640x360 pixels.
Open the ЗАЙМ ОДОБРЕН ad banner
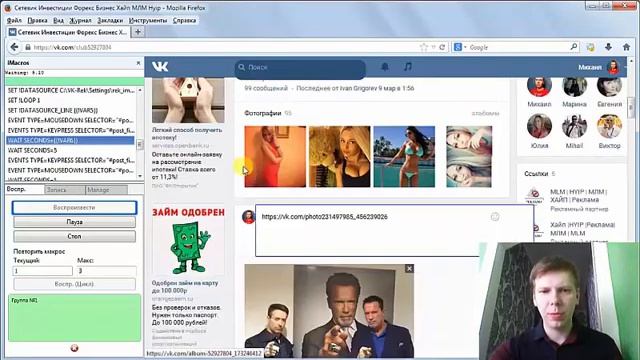[188, 240]
